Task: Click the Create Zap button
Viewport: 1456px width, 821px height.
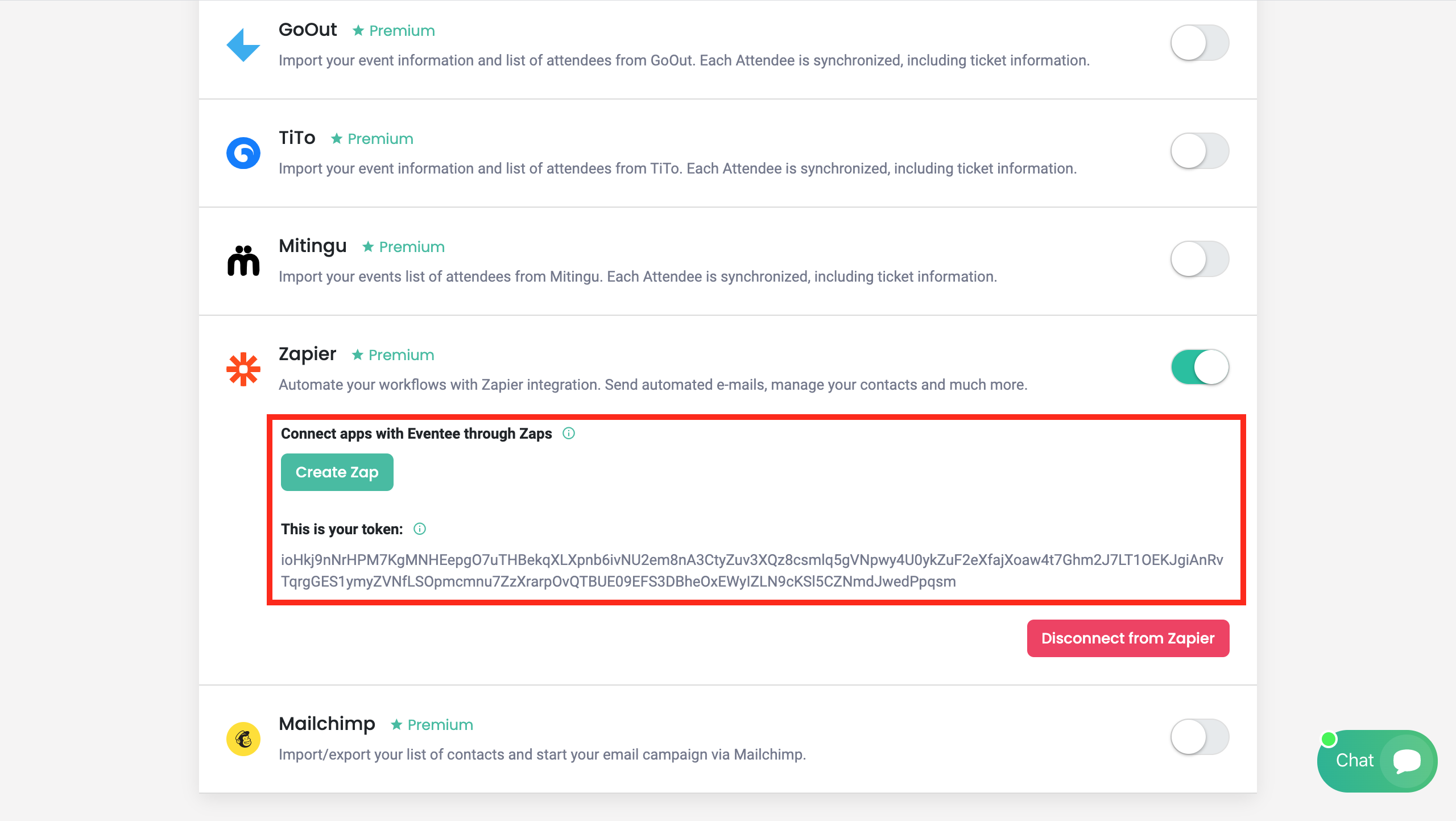Action: coord(337,472)
